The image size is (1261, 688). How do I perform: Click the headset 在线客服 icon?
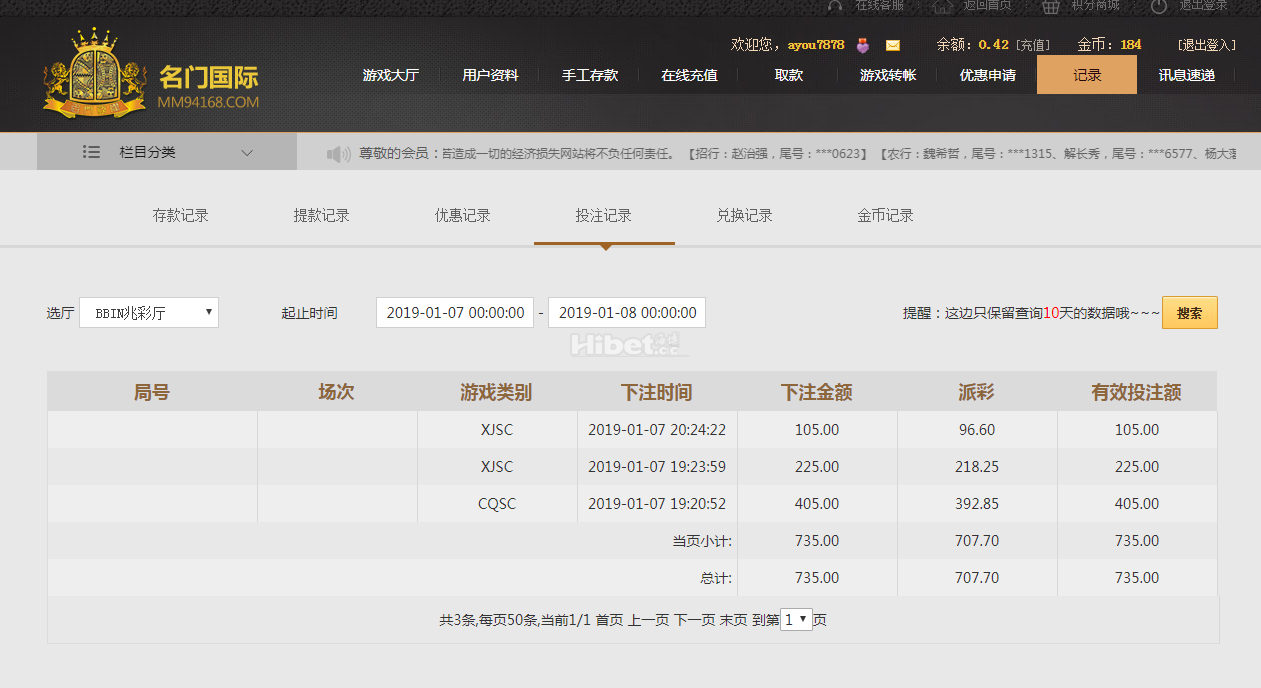point(836,6)
